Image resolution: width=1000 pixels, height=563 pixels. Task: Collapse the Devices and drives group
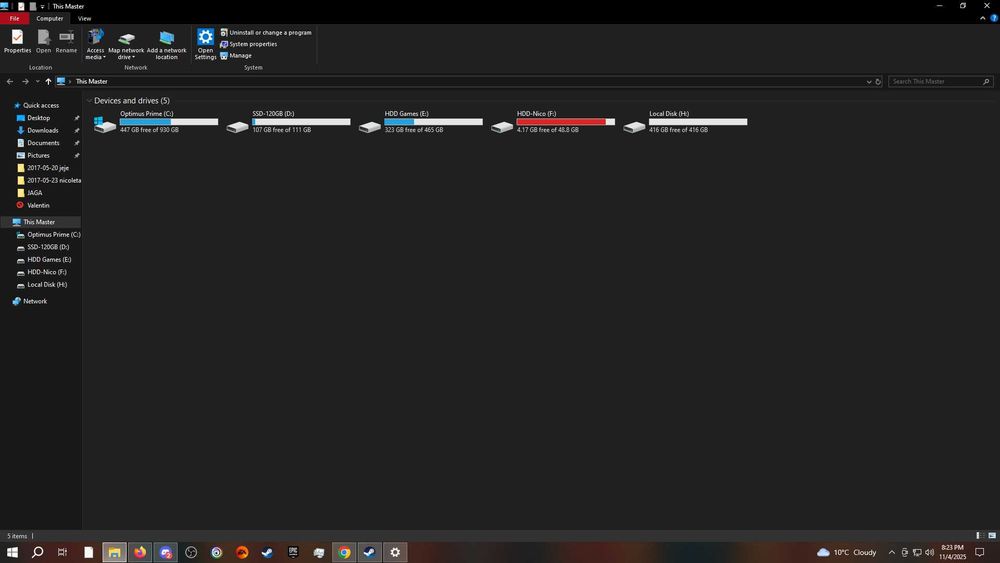tap(89, 101)
